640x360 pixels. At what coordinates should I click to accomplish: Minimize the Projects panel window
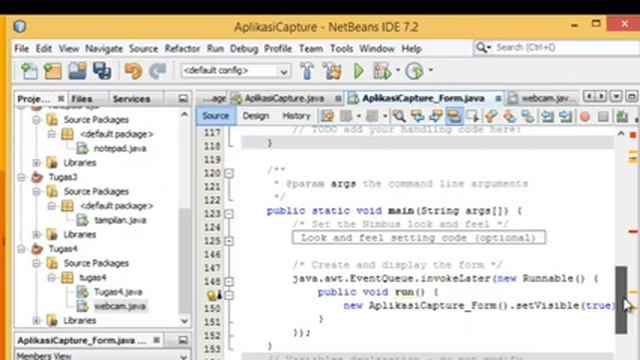click(183, 99)
